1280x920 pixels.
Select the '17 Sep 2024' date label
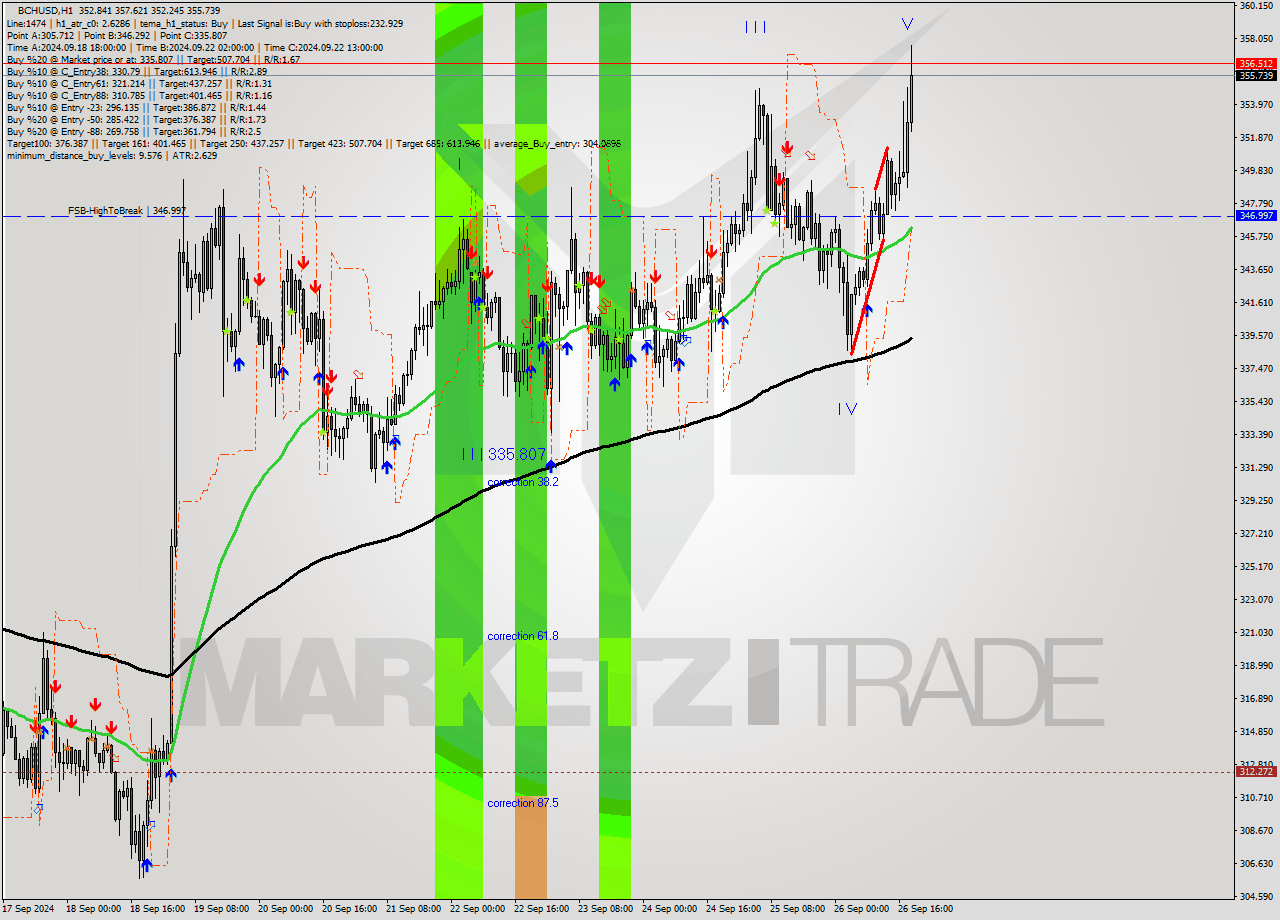coord(29,909)
